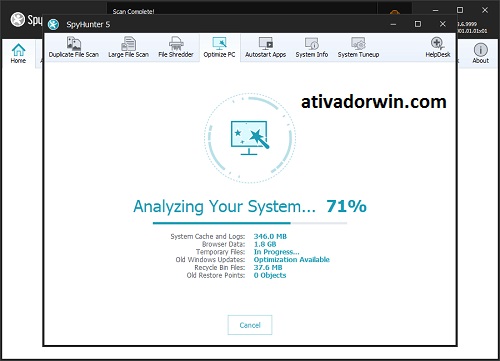Launch the File Shredder tool
500x361 pixels.
click(x=176, y=48)
